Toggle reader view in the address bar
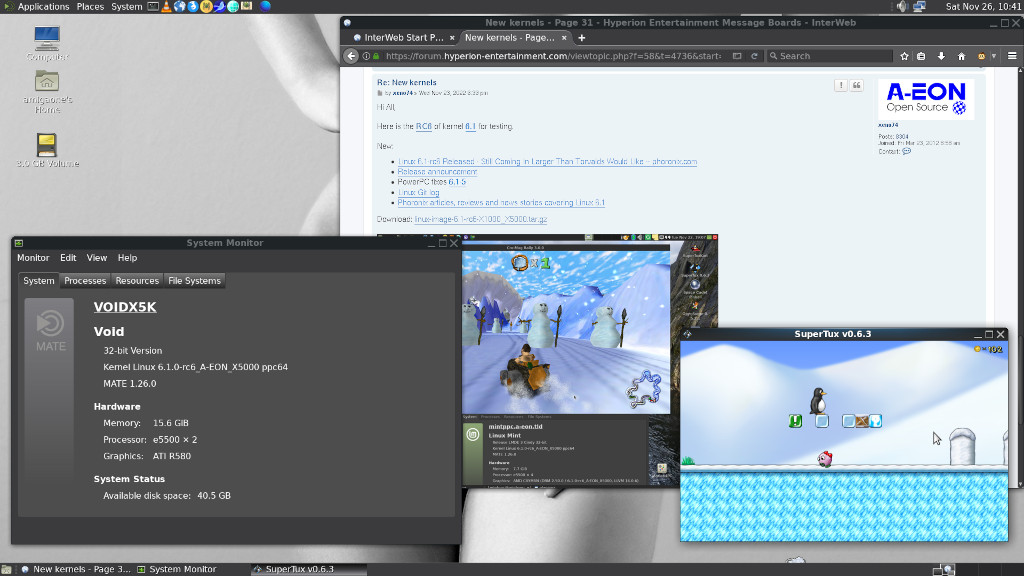This screenshot has width=1024, height=576. (x=737, y=56)
